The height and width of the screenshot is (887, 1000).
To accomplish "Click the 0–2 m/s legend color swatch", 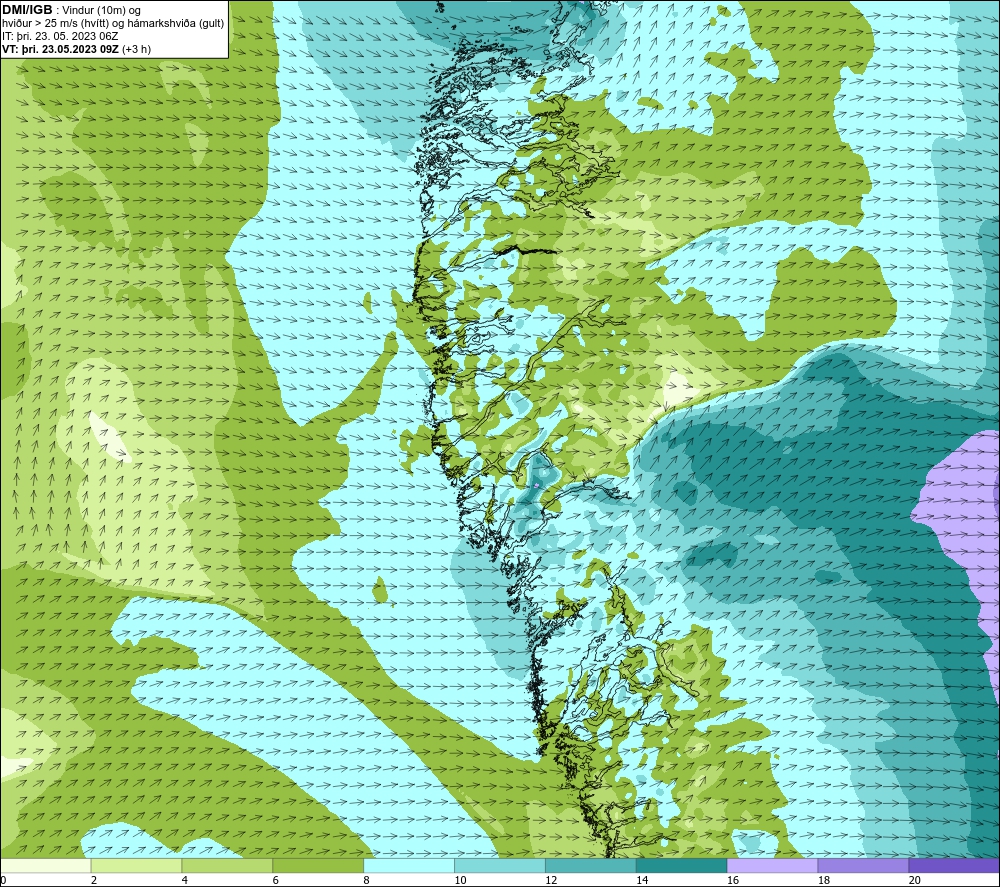I will 46,865.
